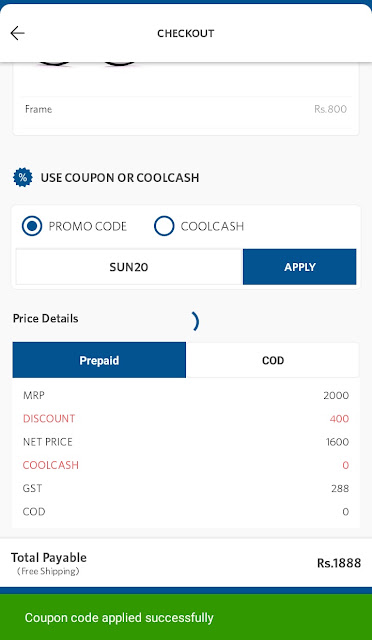Click the COOLCASH row in price details

(x=186, y=465)
